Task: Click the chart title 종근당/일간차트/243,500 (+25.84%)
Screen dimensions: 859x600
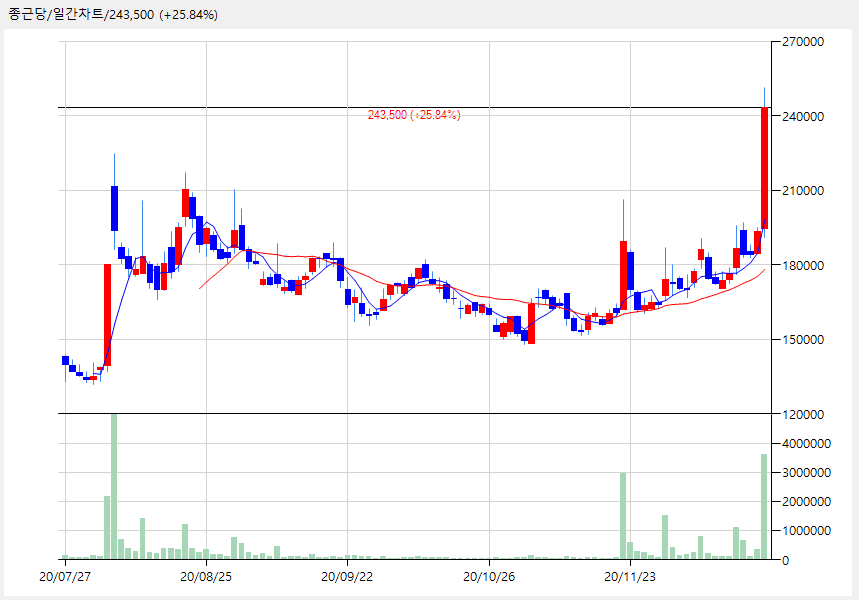Action: tap(113, 15)
